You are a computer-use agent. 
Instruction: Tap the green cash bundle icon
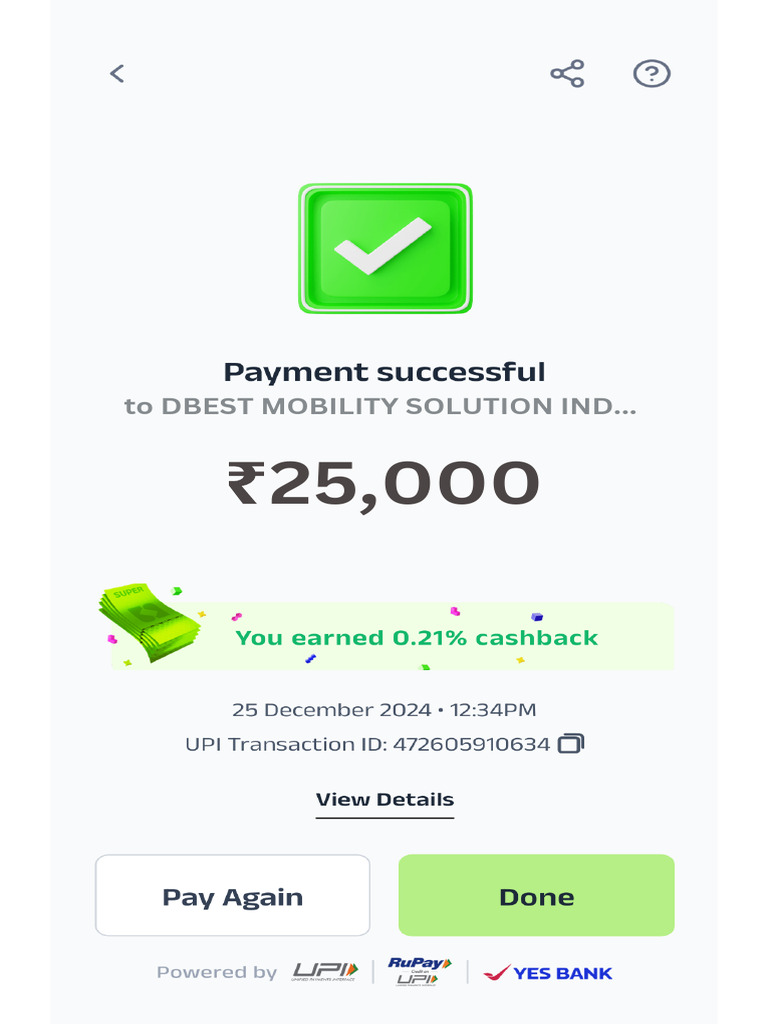pos(148,622)
